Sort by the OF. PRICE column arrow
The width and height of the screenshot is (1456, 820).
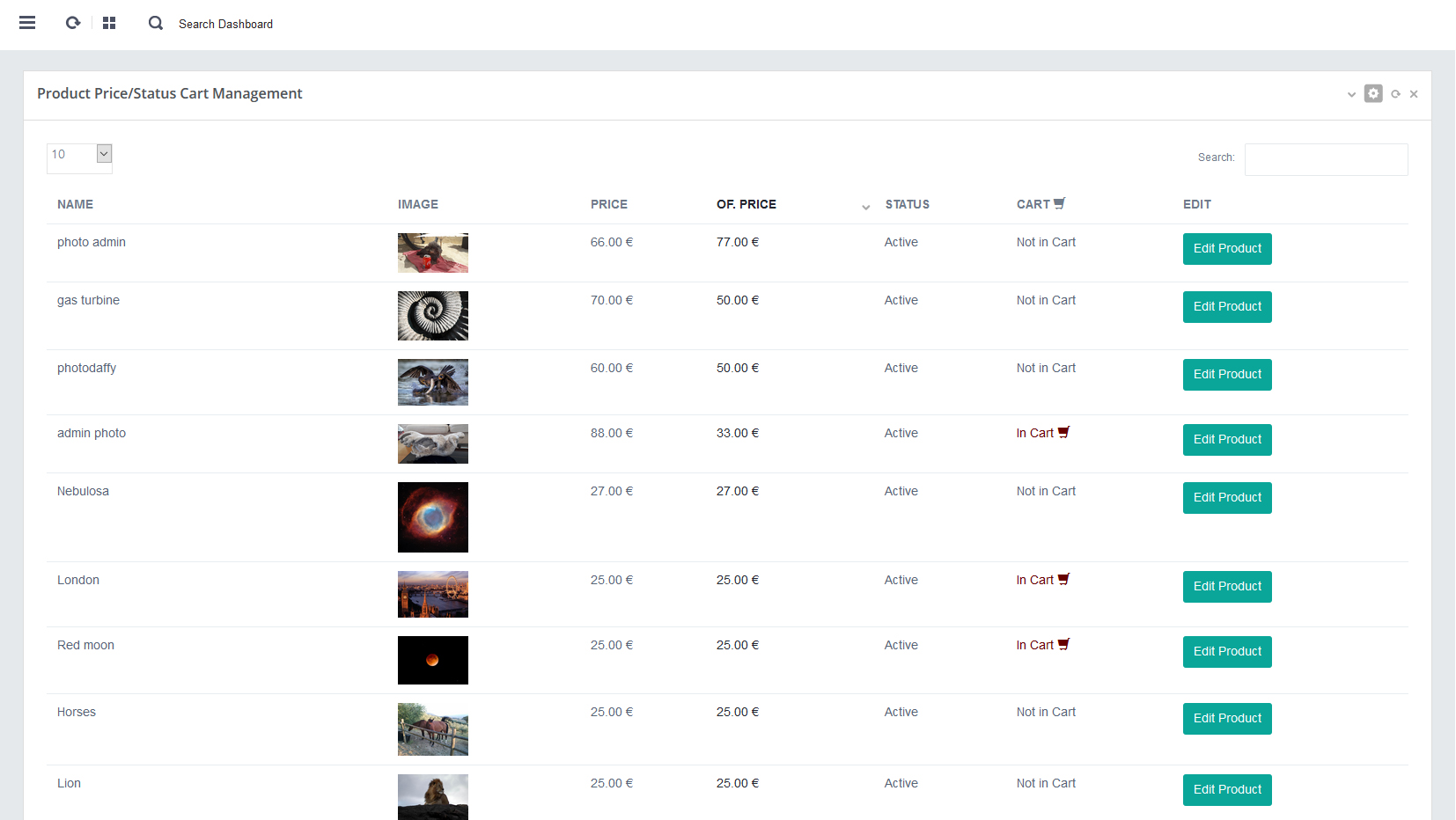865,207
